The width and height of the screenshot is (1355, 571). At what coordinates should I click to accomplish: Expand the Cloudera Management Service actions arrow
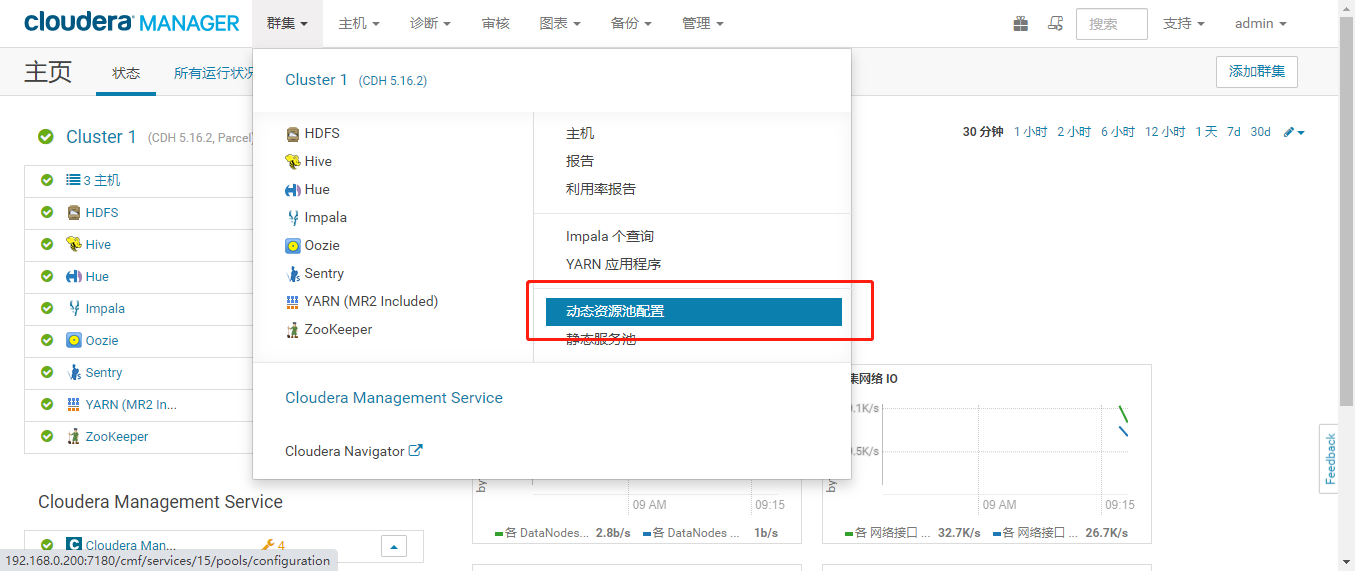[394, 546]
